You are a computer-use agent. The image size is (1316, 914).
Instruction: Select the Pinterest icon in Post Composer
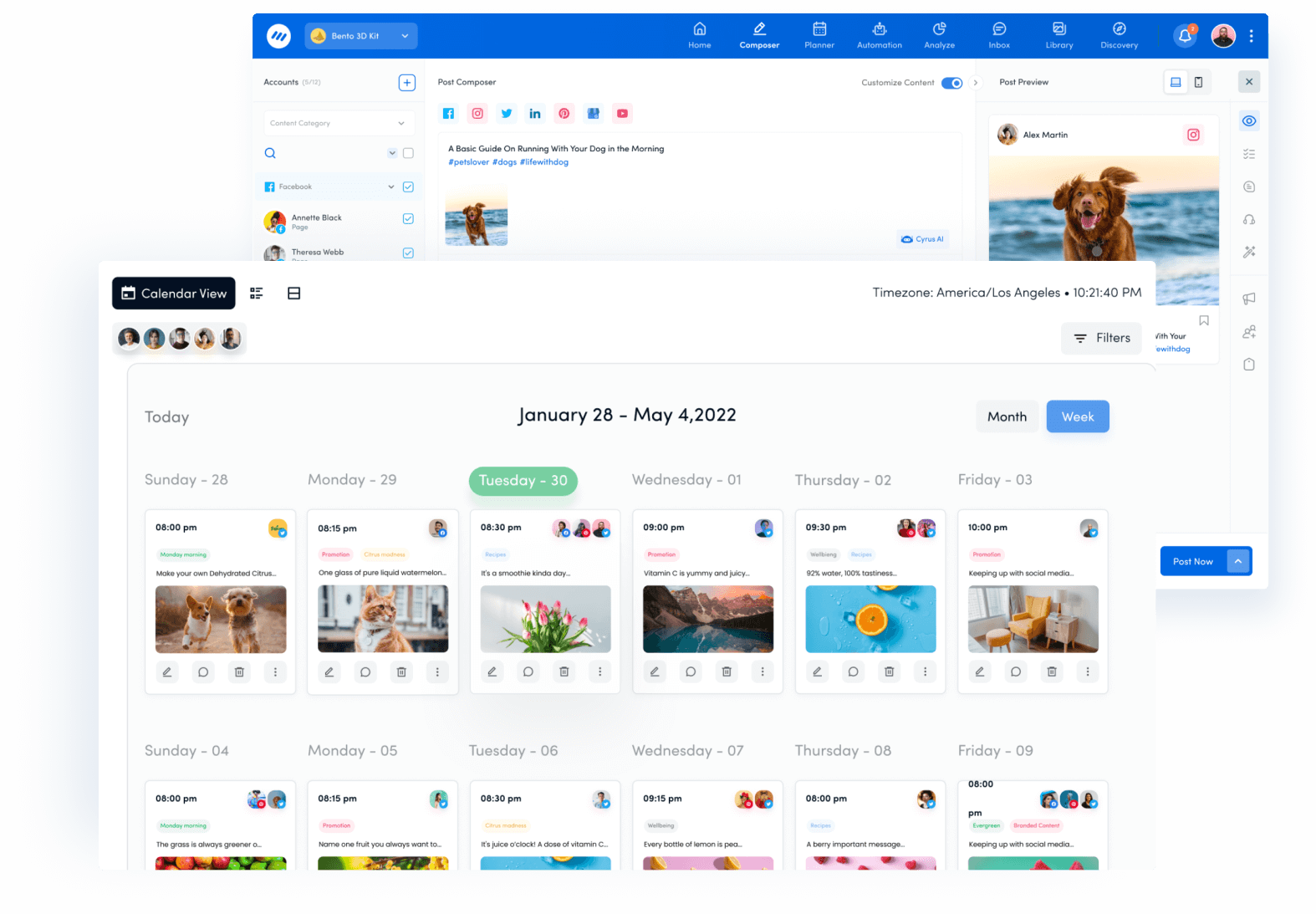coord(564,114)
